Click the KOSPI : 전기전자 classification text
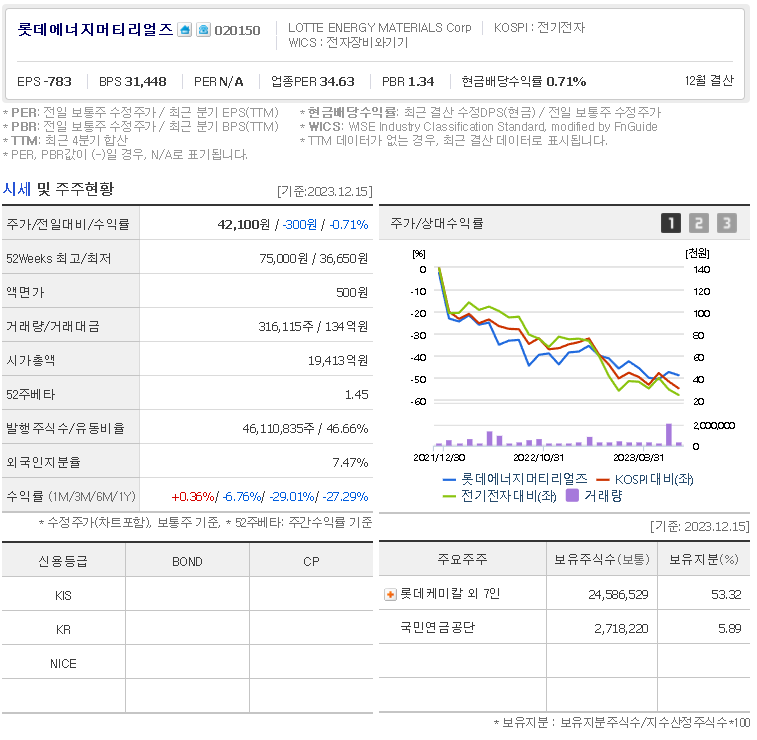This screenshot has height=740, width=757. pyautogui.click(x=539, y=28)
